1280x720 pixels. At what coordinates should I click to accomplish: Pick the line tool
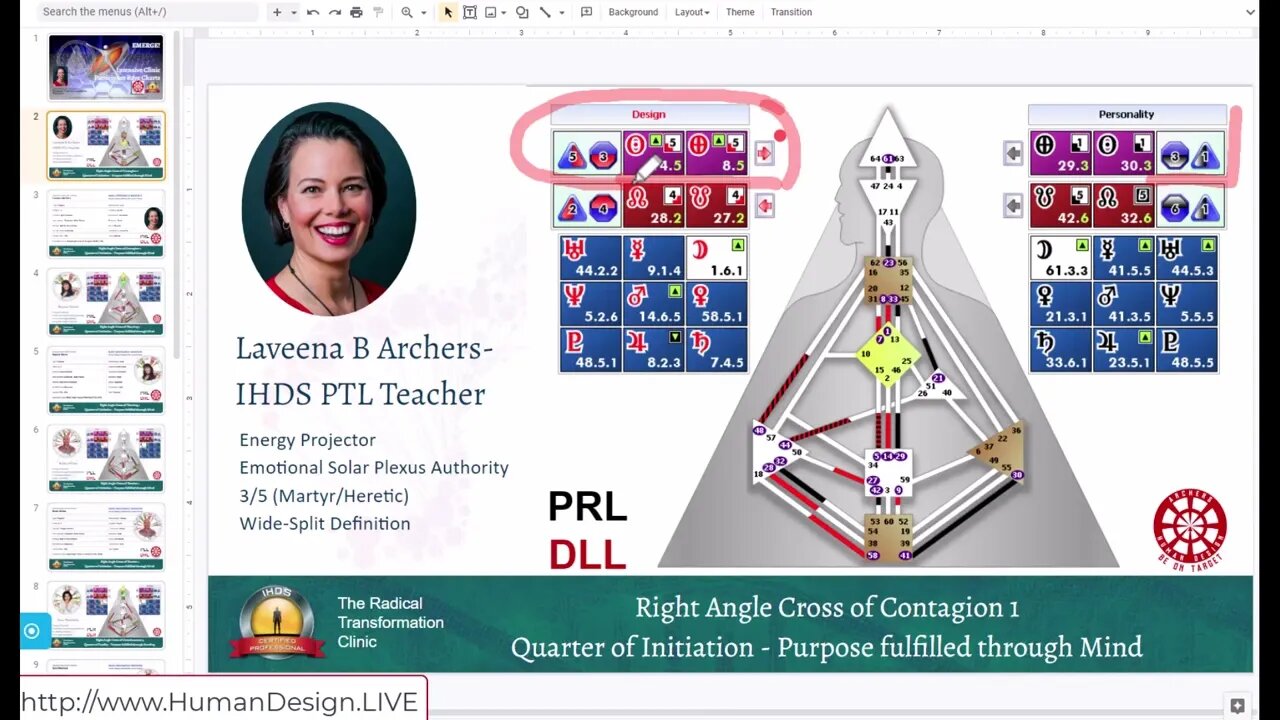click(x=545, y=12)
